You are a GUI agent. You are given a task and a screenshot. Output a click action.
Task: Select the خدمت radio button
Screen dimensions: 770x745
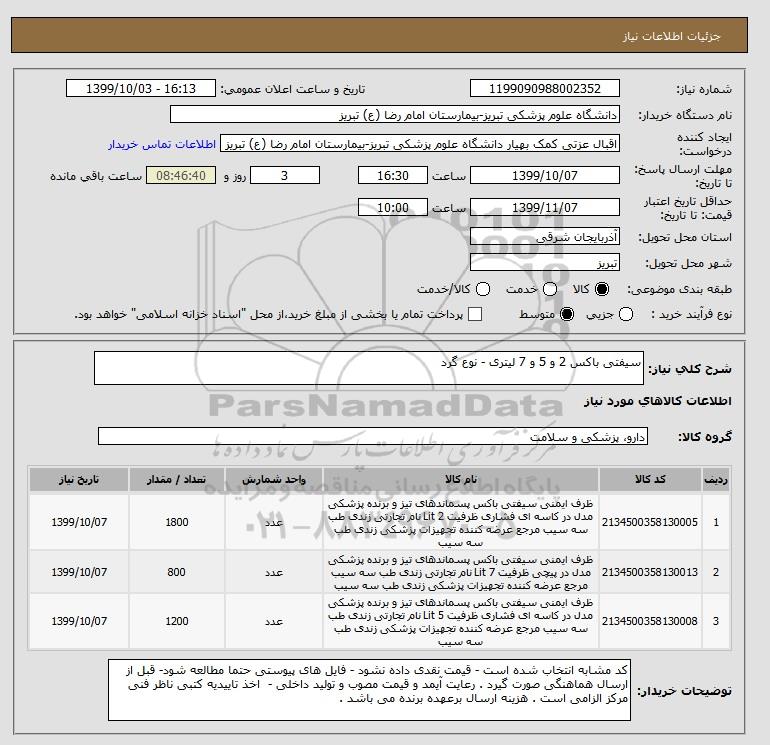550,289
